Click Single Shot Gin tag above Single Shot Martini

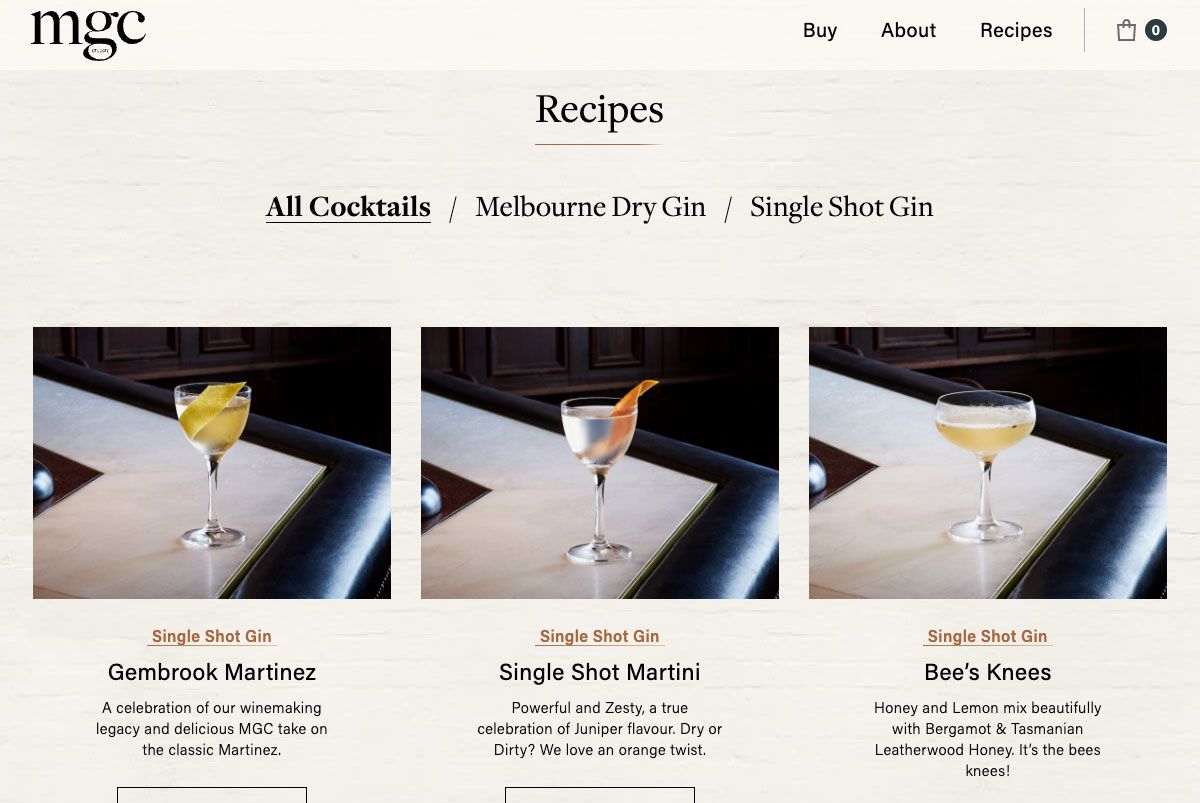[x=600, y=636]
